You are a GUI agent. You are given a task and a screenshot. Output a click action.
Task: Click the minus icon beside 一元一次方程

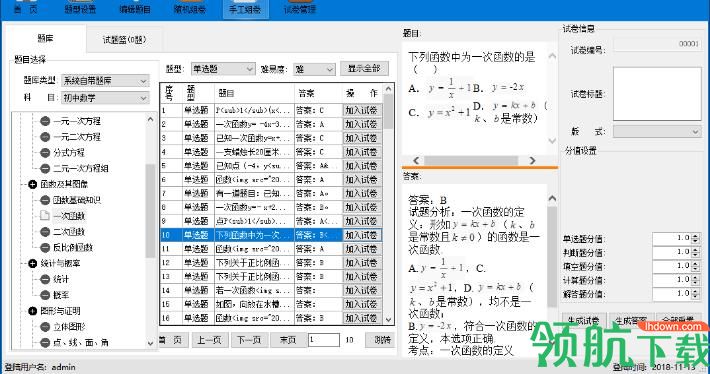click(x=45, y=121)
